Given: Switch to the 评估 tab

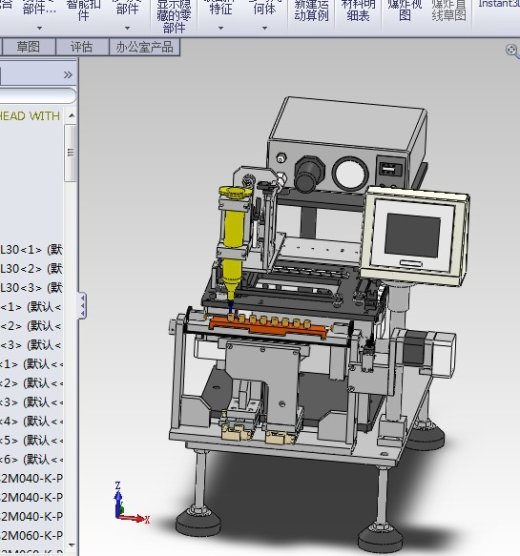Looking at the screenshot, I should point(82,47).
